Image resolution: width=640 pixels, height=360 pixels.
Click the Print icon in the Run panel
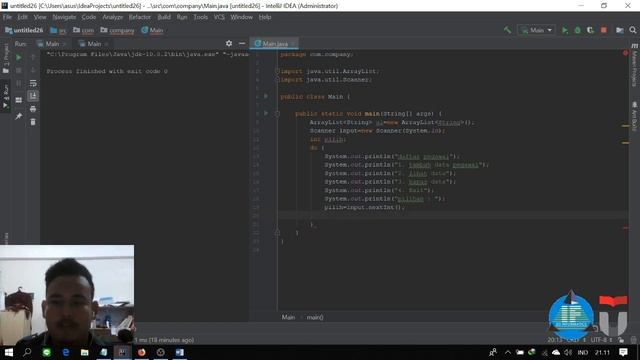click(33, 109)
